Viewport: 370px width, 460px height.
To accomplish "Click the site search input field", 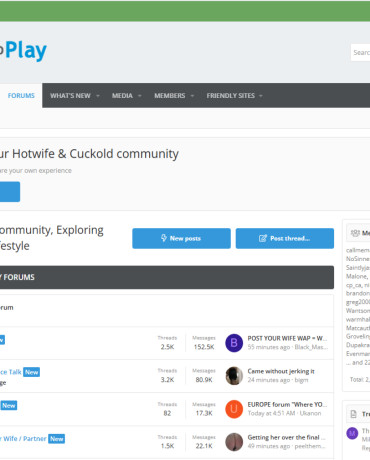I will [360, 52].
